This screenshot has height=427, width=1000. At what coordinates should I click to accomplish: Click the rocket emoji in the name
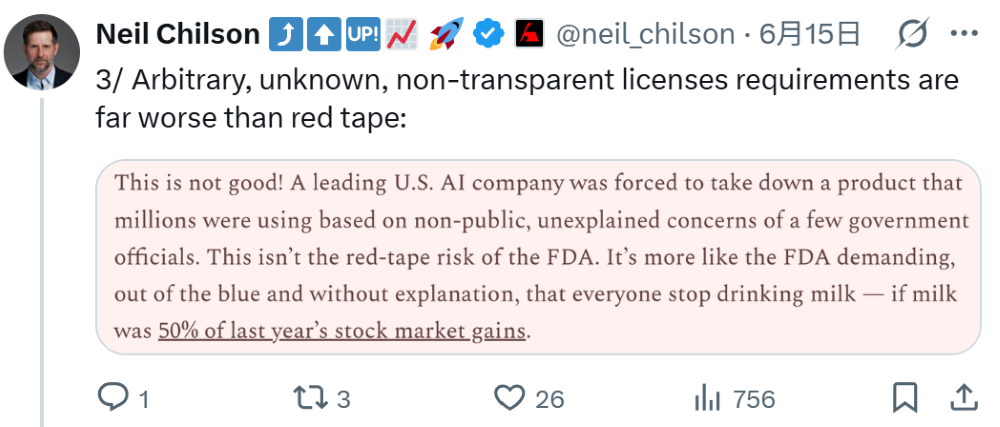(446, 34)
